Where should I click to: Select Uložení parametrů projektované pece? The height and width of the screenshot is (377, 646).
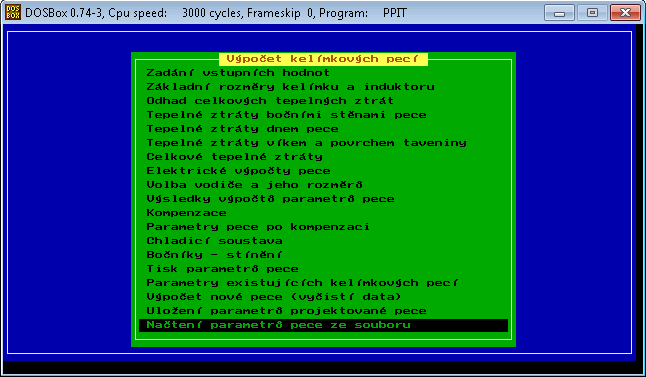[x=286, y=311]
